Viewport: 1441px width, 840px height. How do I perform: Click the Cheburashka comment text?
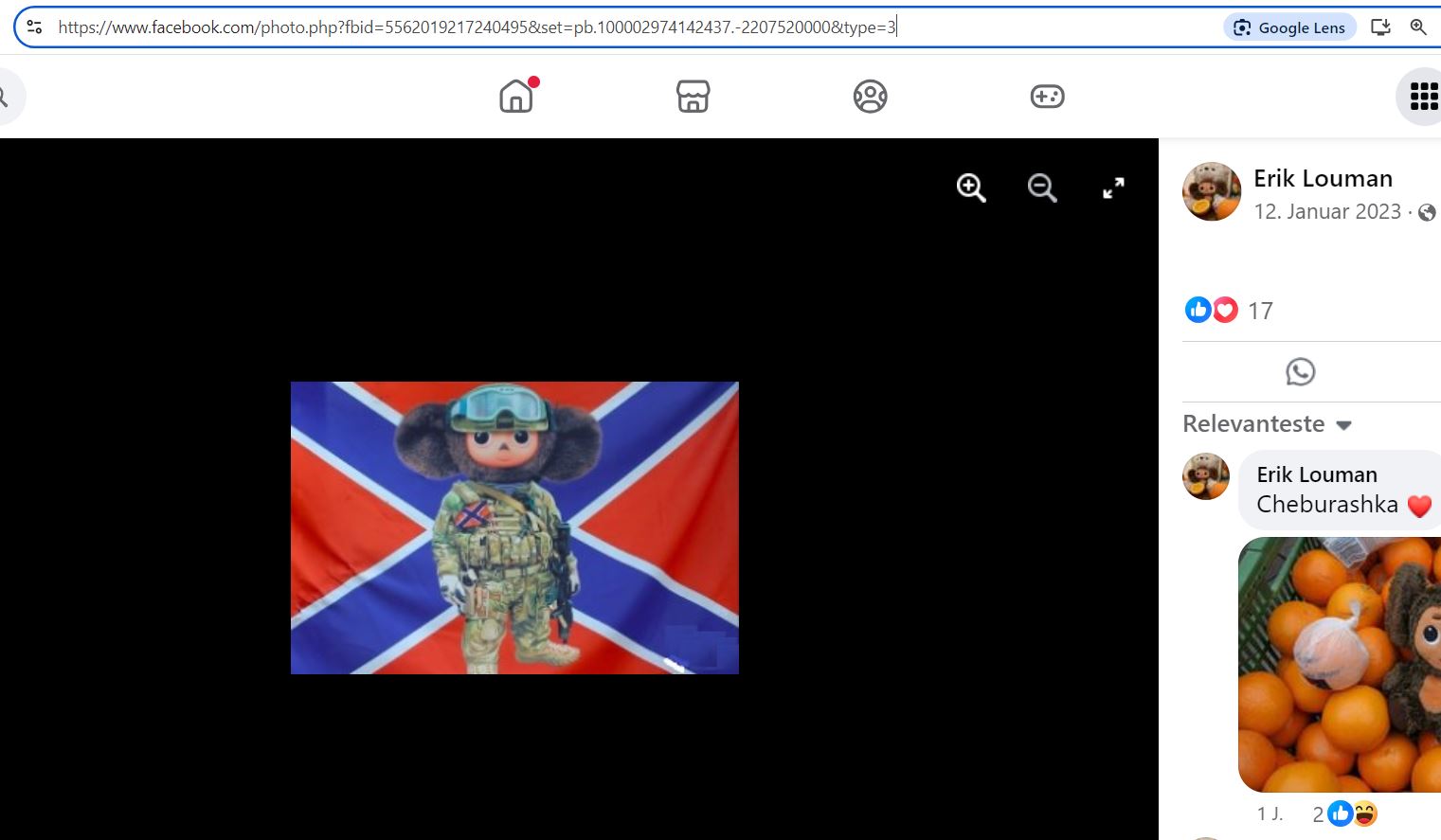pyautogui.click(x=1327, y=505)
